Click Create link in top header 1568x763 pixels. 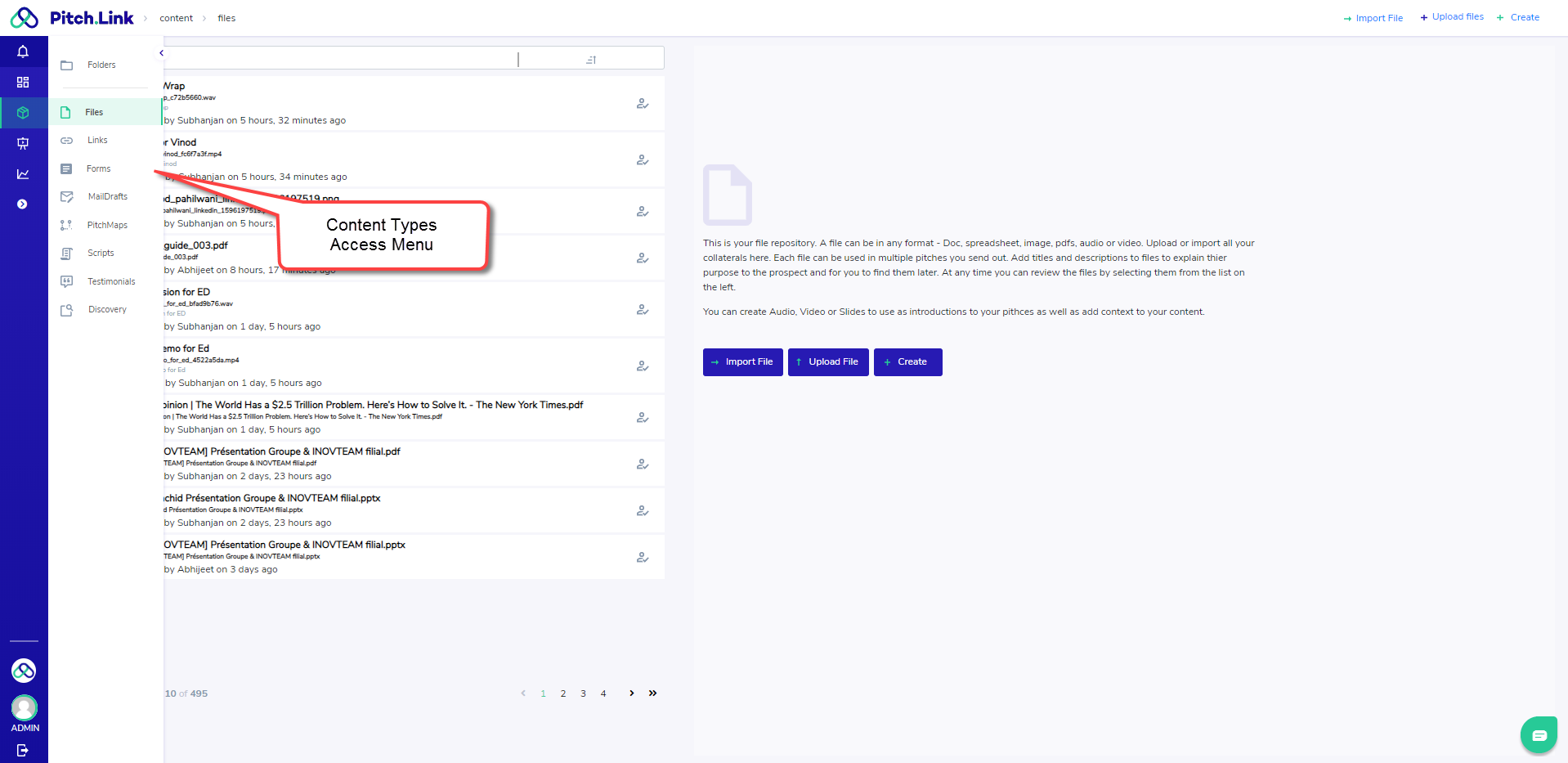[x=1518, y=17]
